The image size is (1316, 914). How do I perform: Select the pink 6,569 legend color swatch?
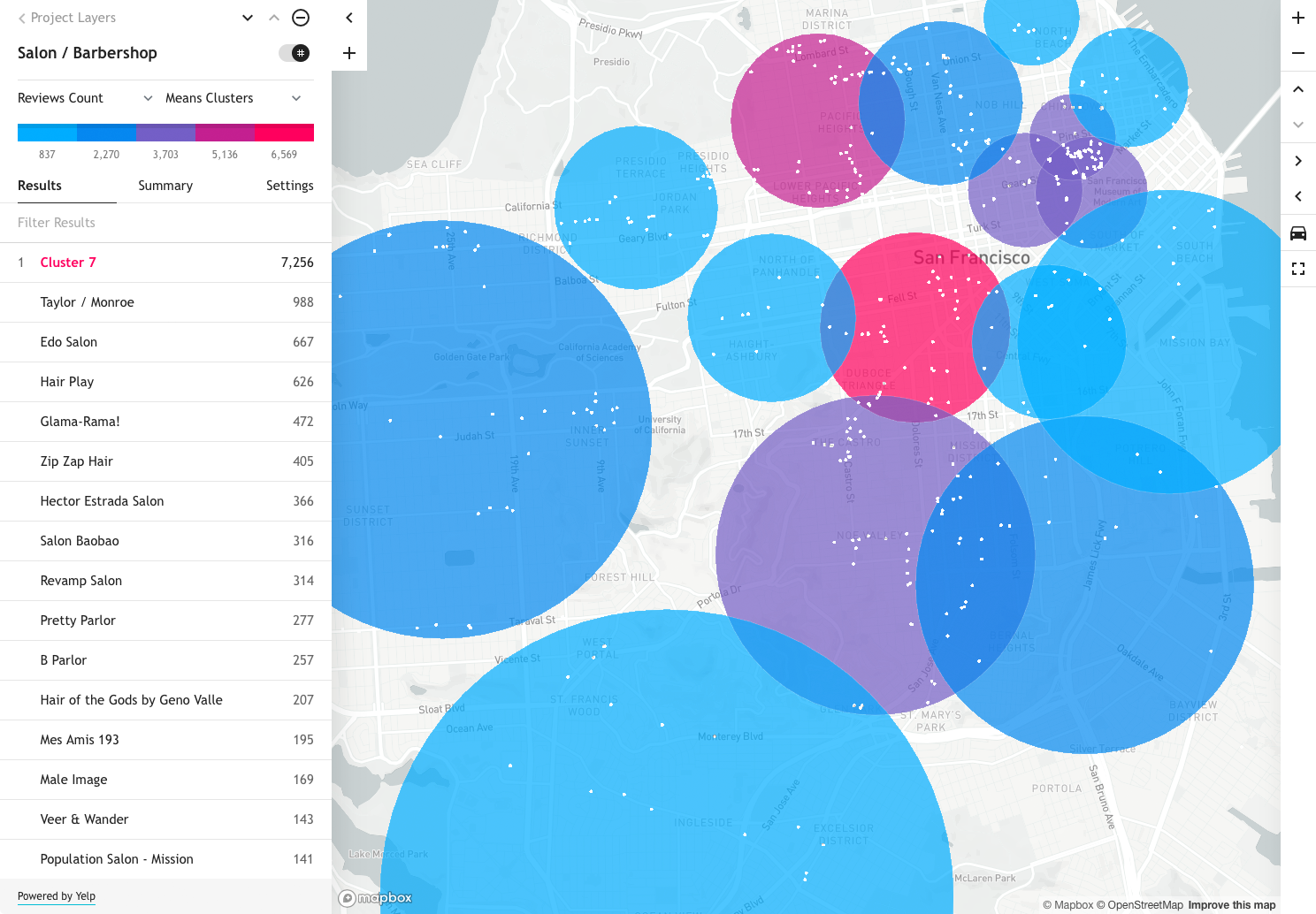[x=284, y=133]
